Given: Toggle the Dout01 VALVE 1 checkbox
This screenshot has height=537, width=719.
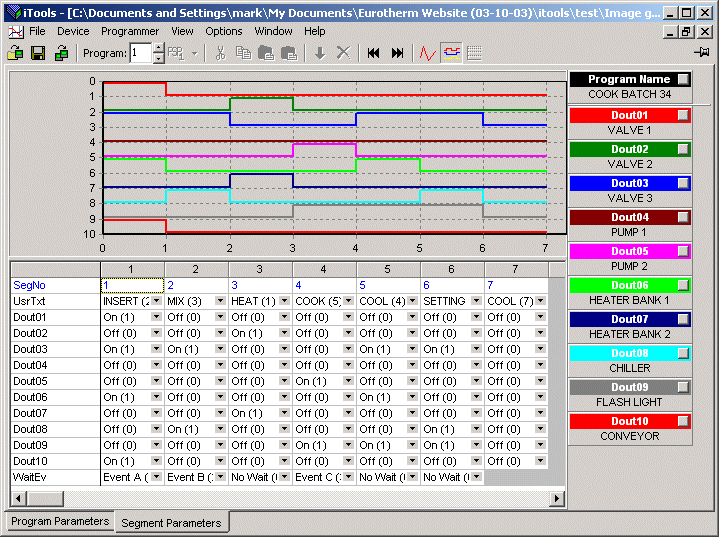Looking at the screenshot, I should click(682, 115).
